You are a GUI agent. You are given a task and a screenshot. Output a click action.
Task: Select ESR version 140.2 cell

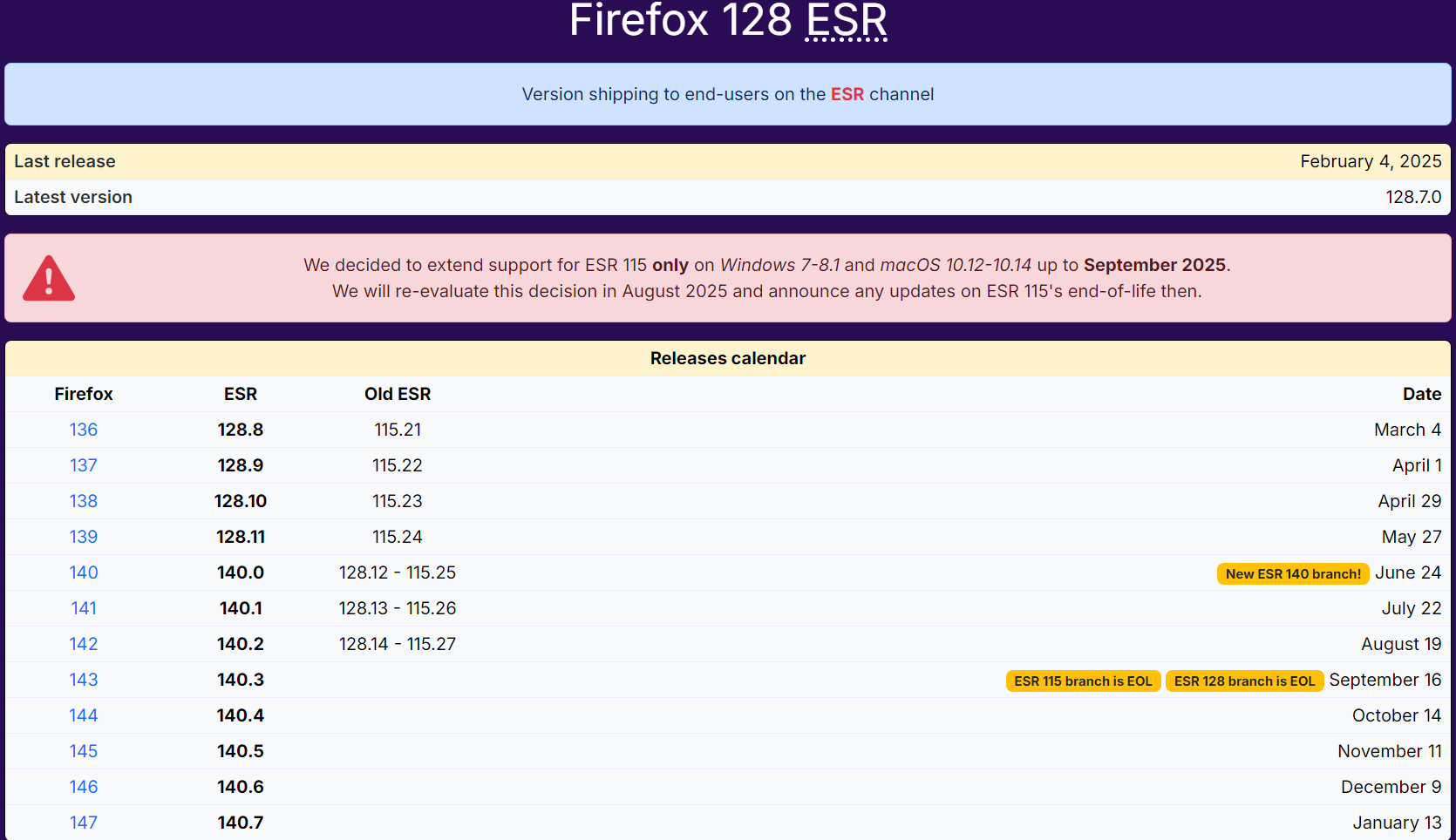point(241,644)
